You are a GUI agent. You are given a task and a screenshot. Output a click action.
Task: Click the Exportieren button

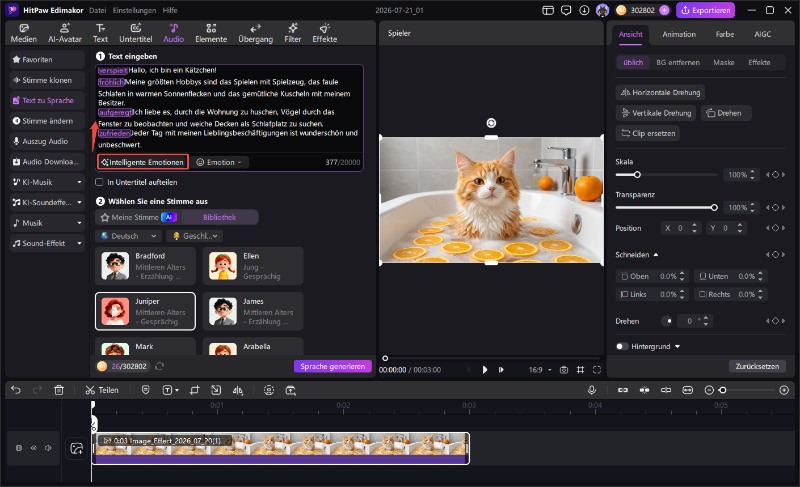706,10
